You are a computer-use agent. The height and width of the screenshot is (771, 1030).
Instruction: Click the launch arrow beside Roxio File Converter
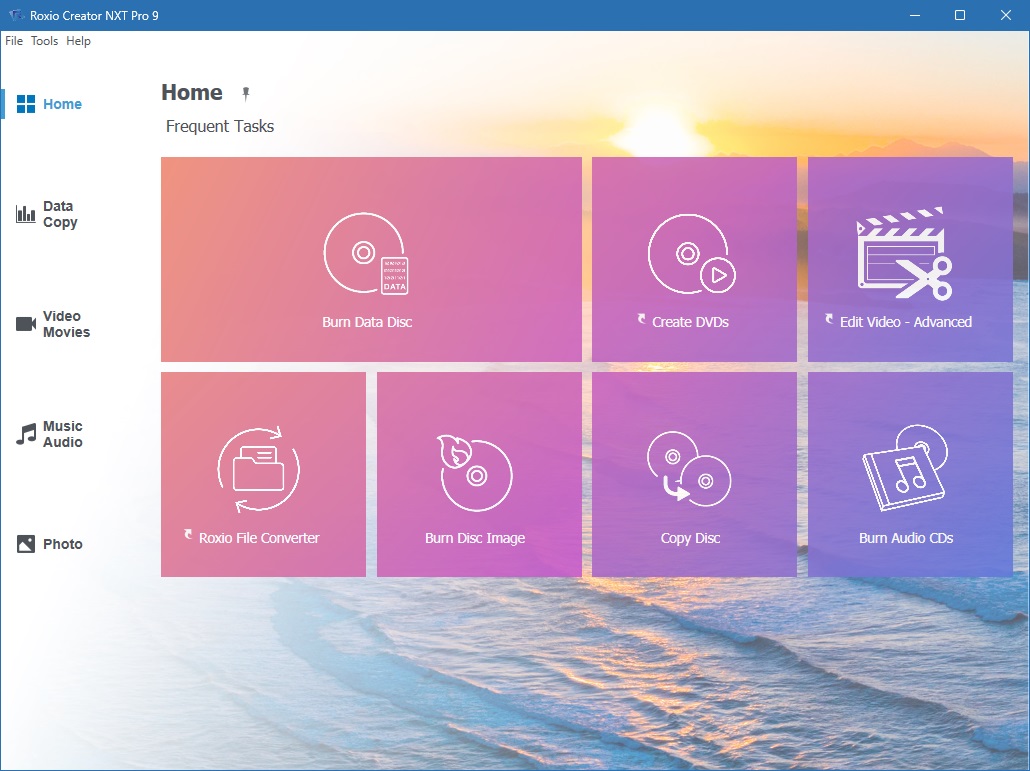coord(189,535)
